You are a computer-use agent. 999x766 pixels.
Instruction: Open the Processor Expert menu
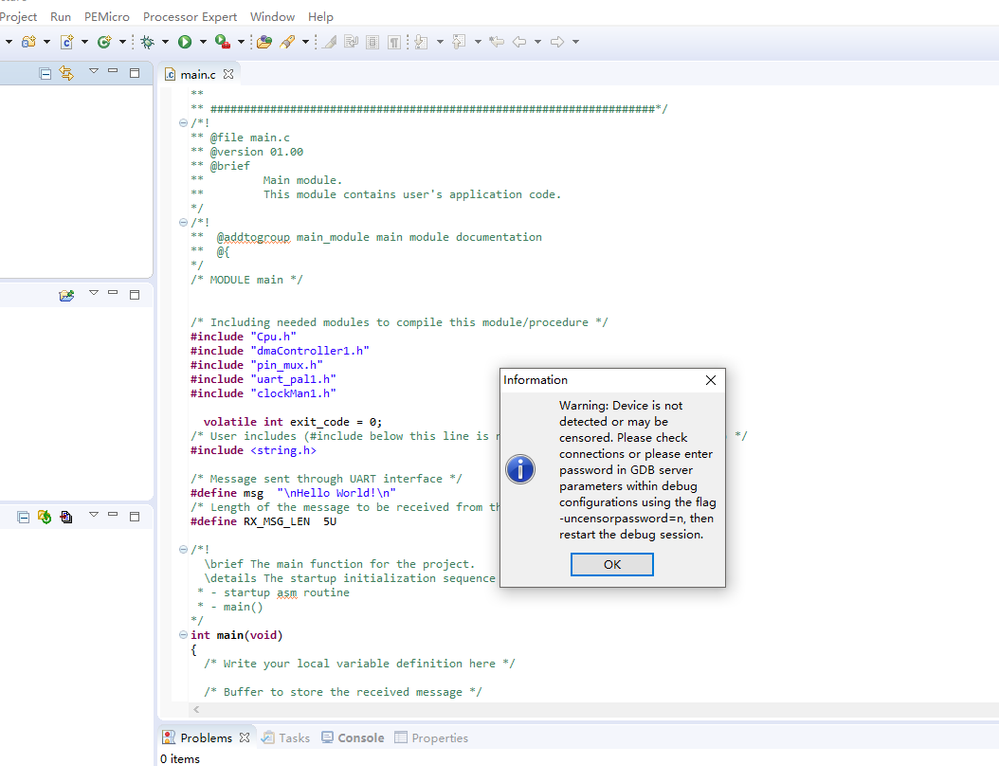click(190, 17)
